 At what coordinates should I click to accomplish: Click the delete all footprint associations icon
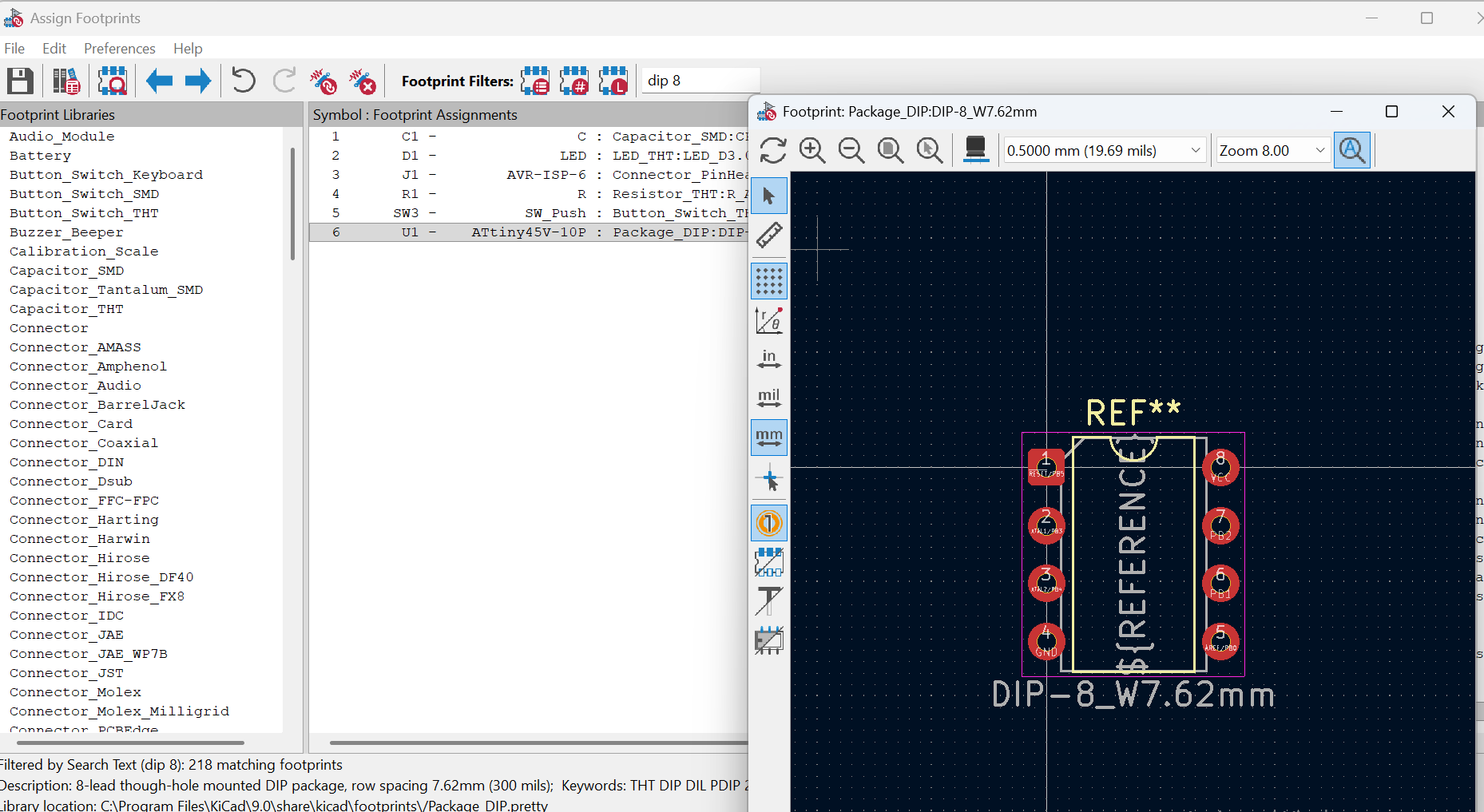click(x=362, y=81)
